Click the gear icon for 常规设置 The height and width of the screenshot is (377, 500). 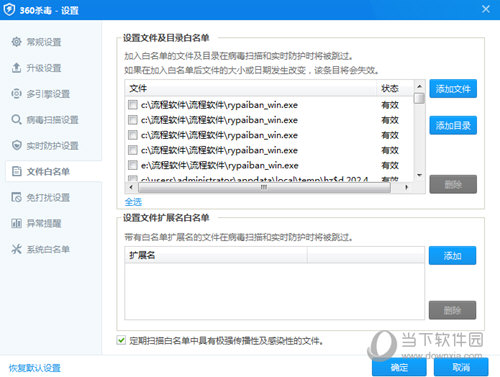pyautogui.click(x=16, y=42)
